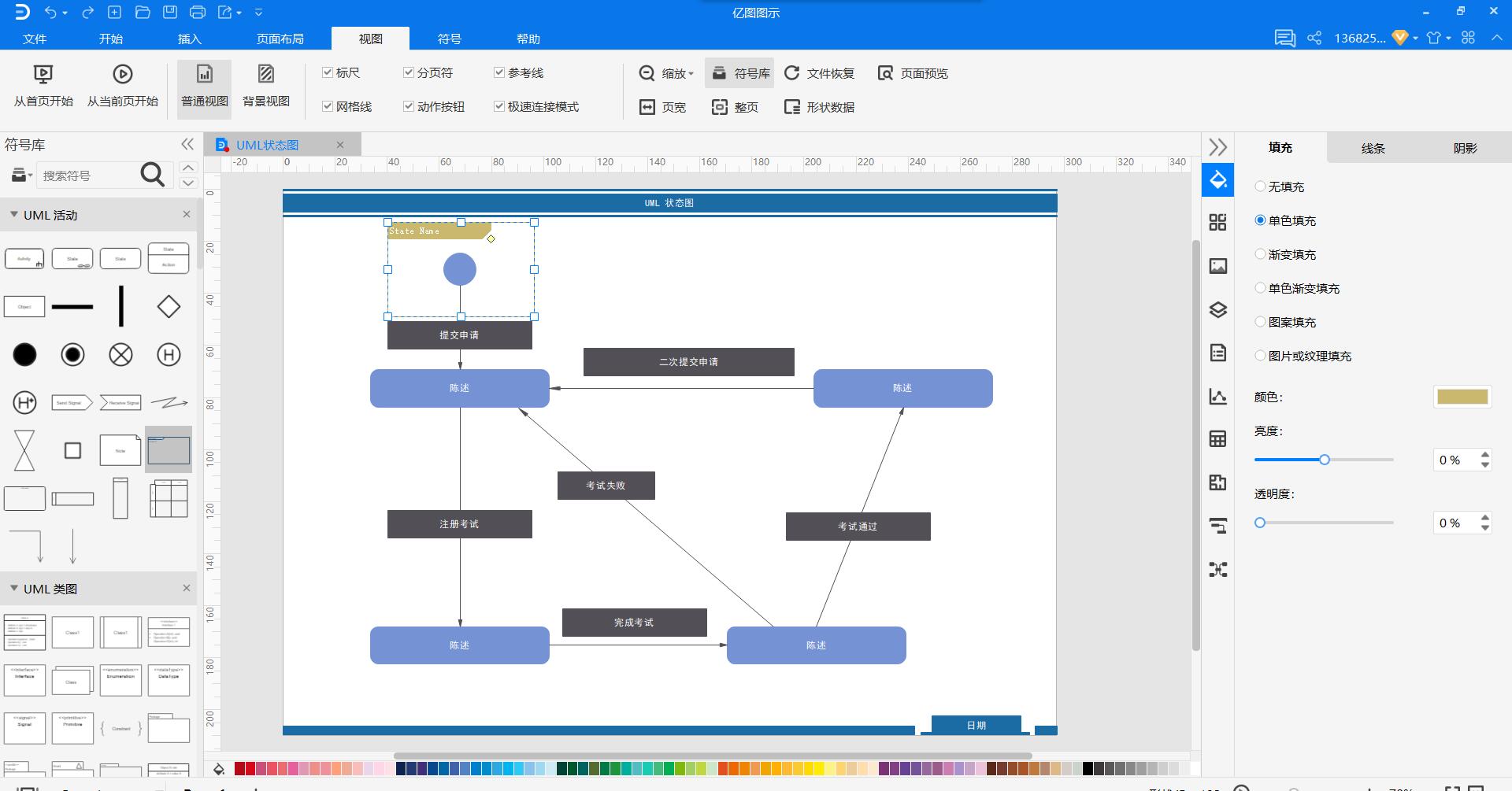Open the apps grid icon
The image size is (1512, 791).
pyautogui.click(x=1468, y=38)
